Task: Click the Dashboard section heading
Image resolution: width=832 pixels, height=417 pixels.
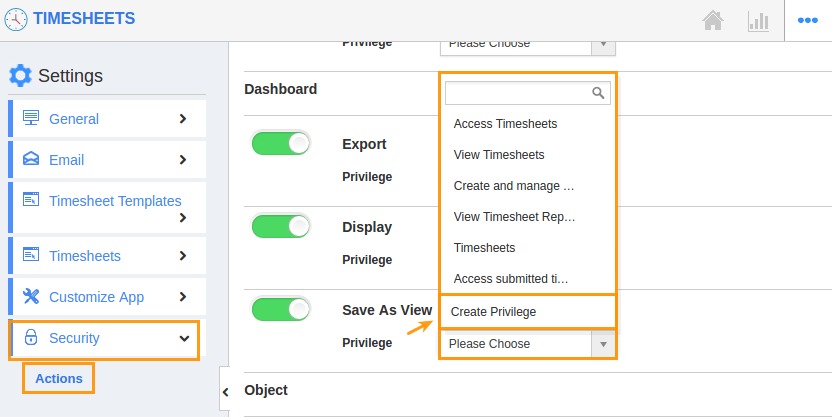Action: (x=280, y=89)
